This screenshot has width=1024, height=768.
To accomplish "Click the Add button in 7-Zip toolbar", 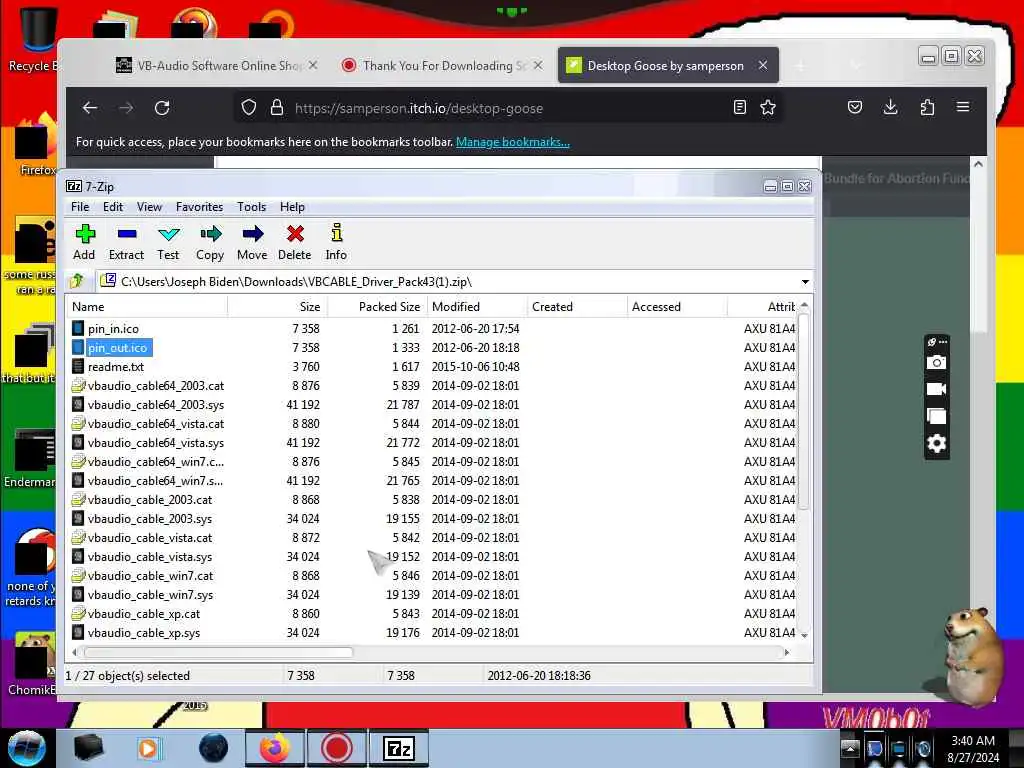I will coord(84,242).
